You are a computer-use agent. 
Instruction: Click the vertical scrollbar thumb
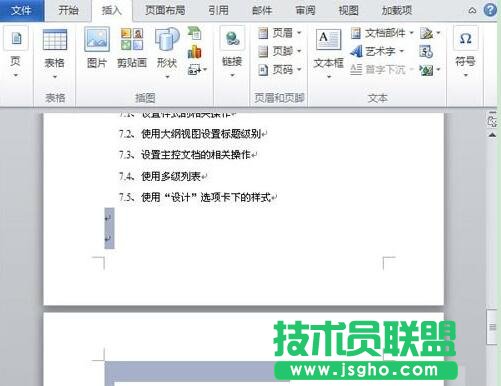pyautogui.click(x=492, y=327)
